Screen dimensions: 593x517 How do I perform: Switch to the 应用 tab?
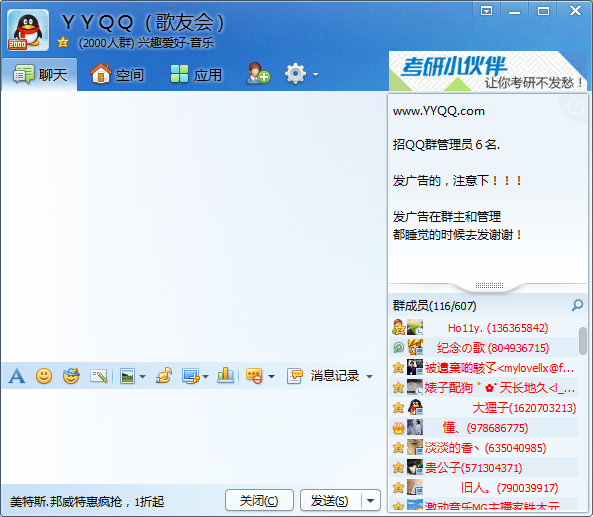[196, 74]
